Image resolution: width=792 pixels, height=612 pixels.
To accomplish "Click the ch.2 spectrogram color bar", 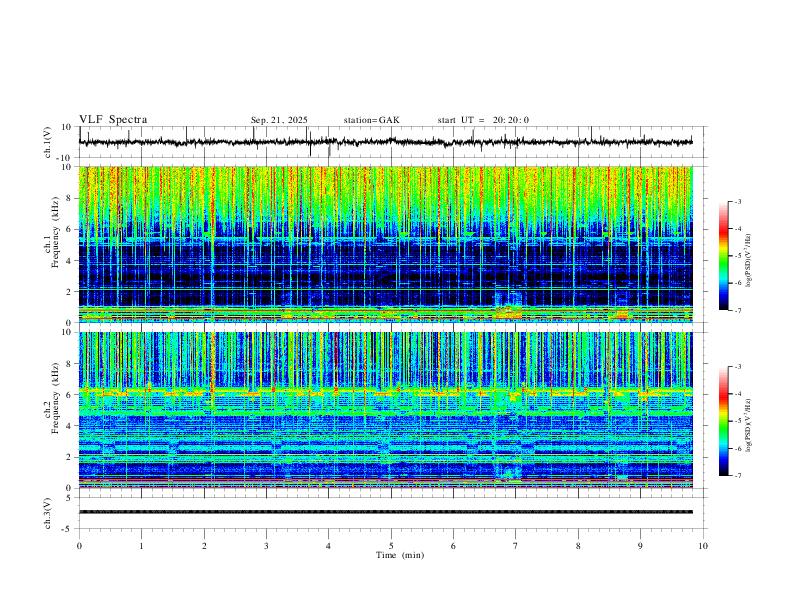I will click(x=723, y=421).
